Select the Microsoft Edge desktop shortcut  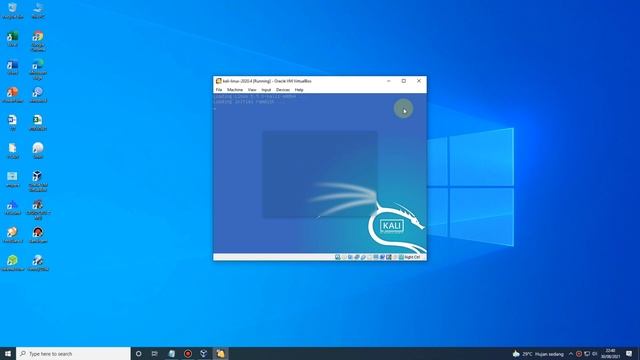38,69
